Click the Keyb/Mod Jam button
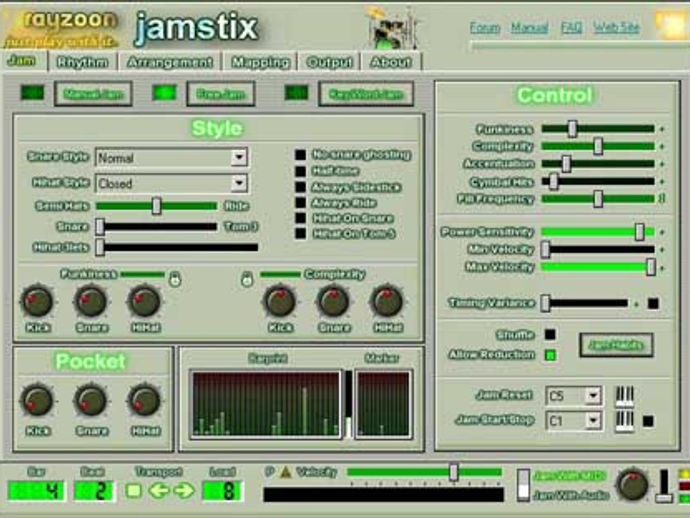The height and width of the screenshot is (518, 690). (x=366, y=94)
